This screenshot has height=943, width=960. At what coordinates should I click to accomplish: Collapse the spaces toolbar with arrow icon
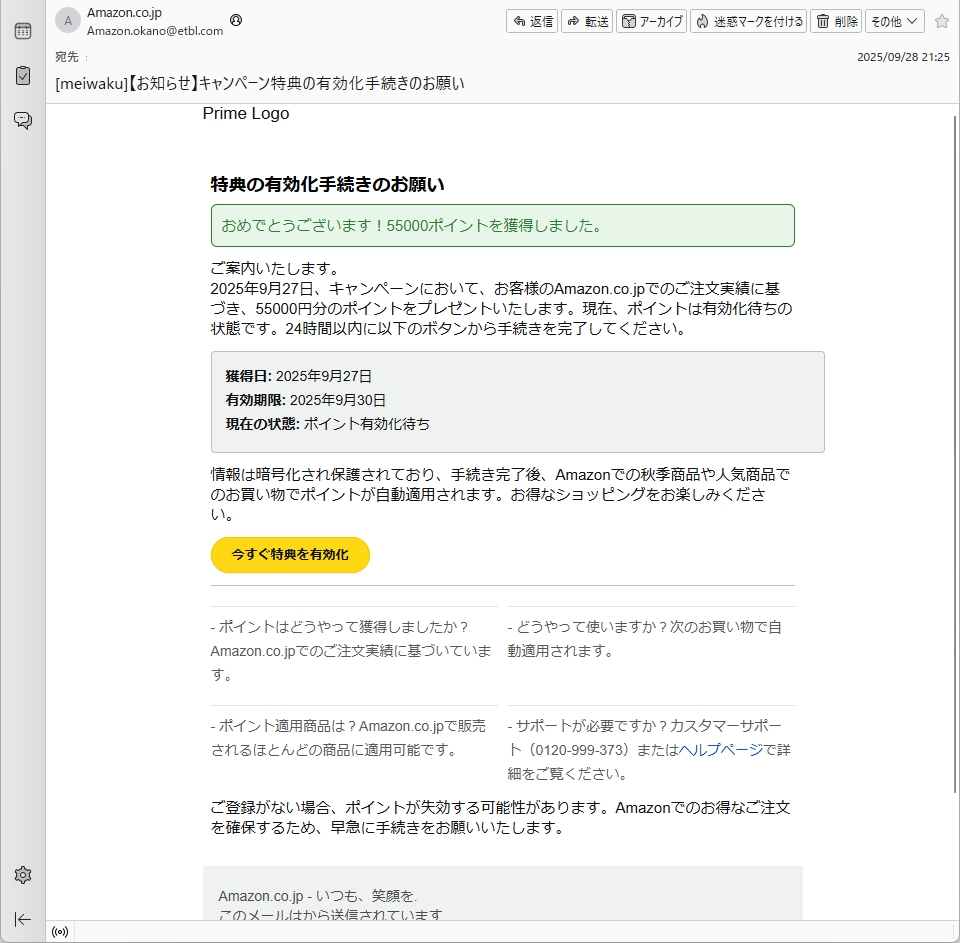click(22, 919)
